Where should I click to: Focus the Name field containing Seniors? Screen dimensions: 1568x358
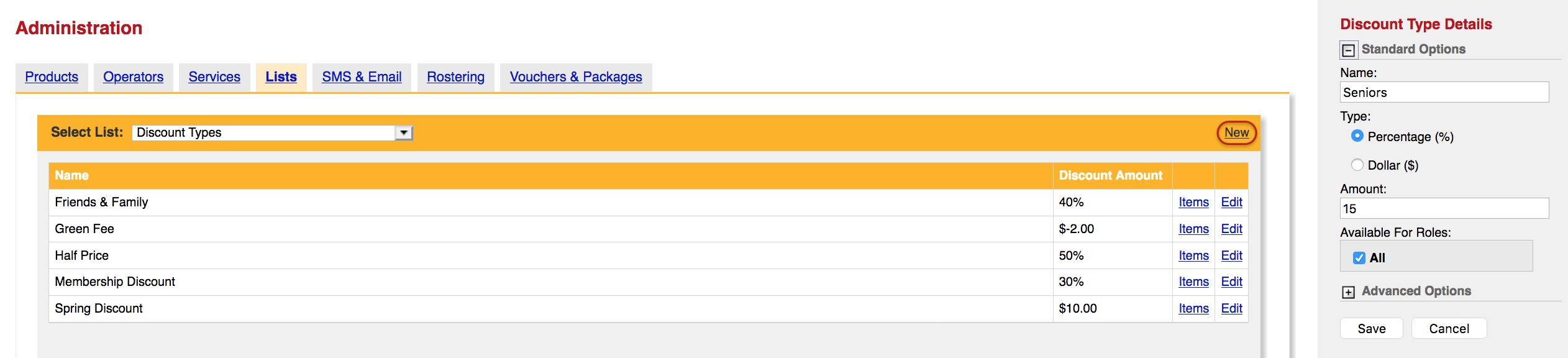pyautogui.click(x=1444, y=92)
